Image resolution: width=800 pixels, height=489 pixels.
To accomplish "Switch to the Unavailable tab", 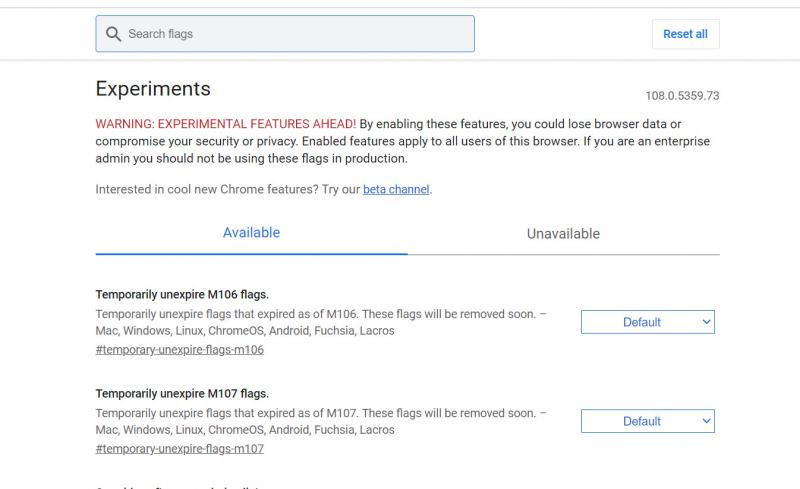I will 563,234.
